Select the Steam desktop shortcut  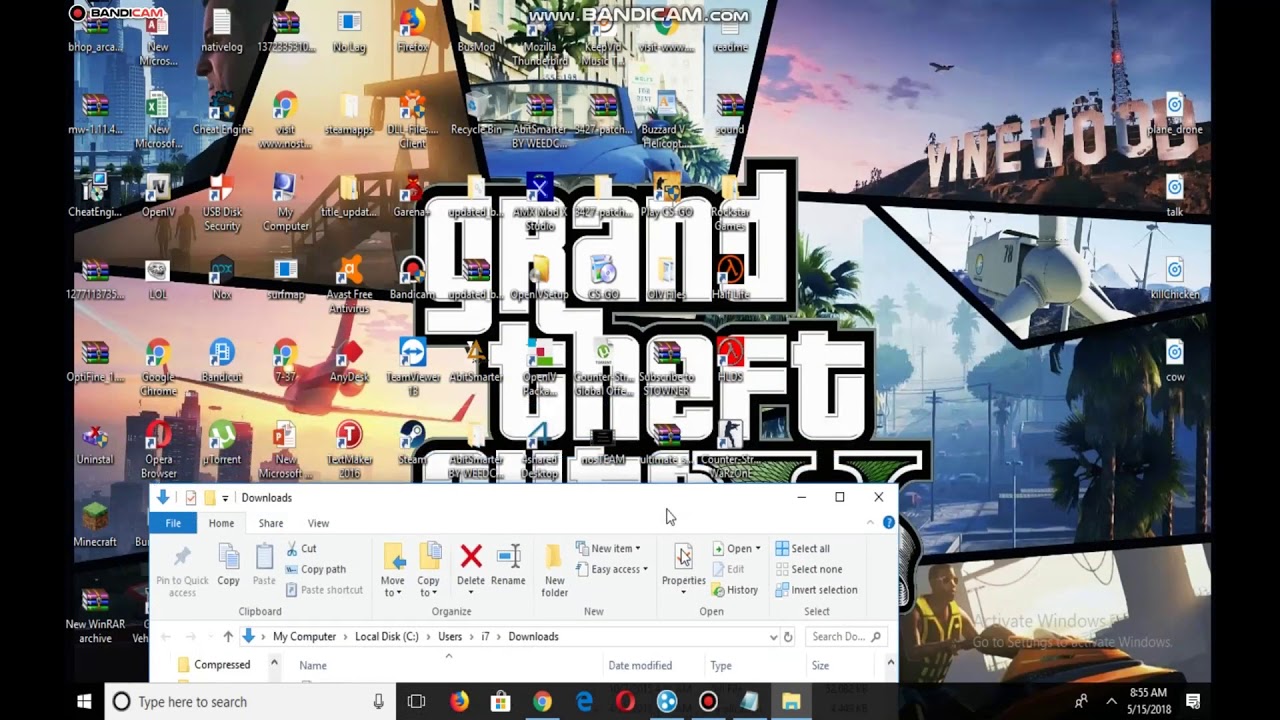tap(412, 443)
